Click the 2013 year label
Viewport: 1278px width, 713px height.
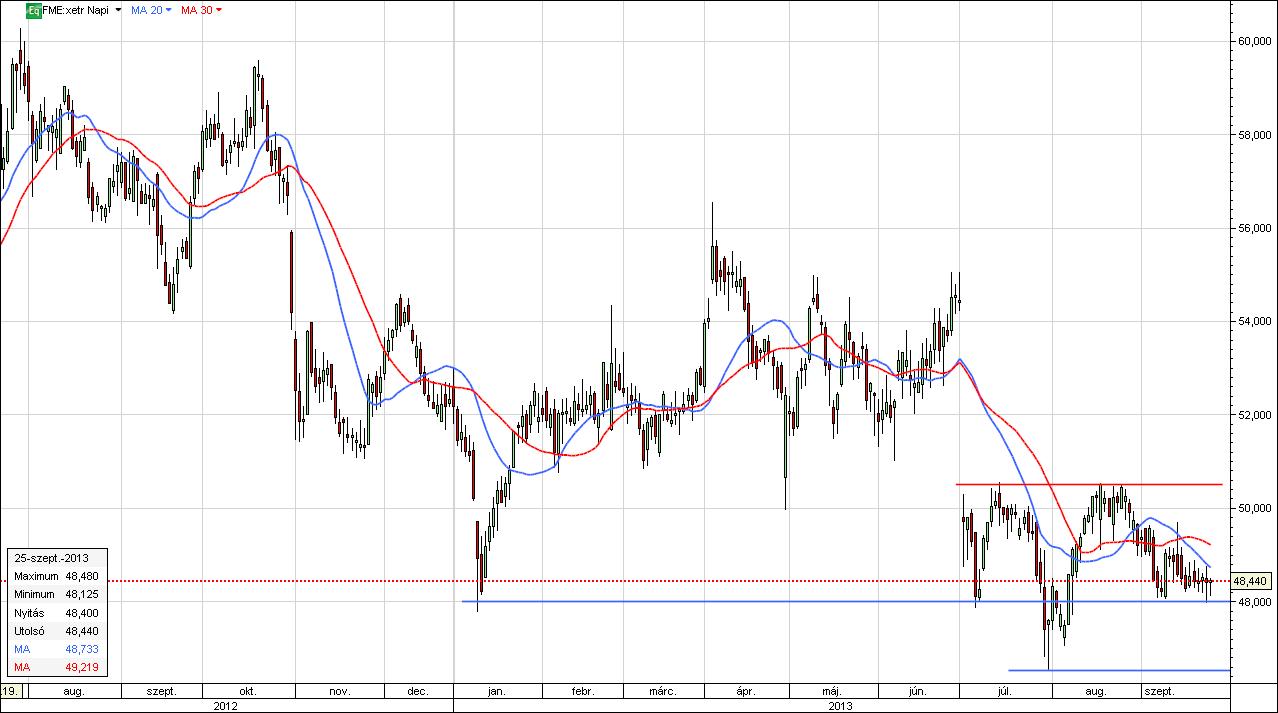click(841, 705)
